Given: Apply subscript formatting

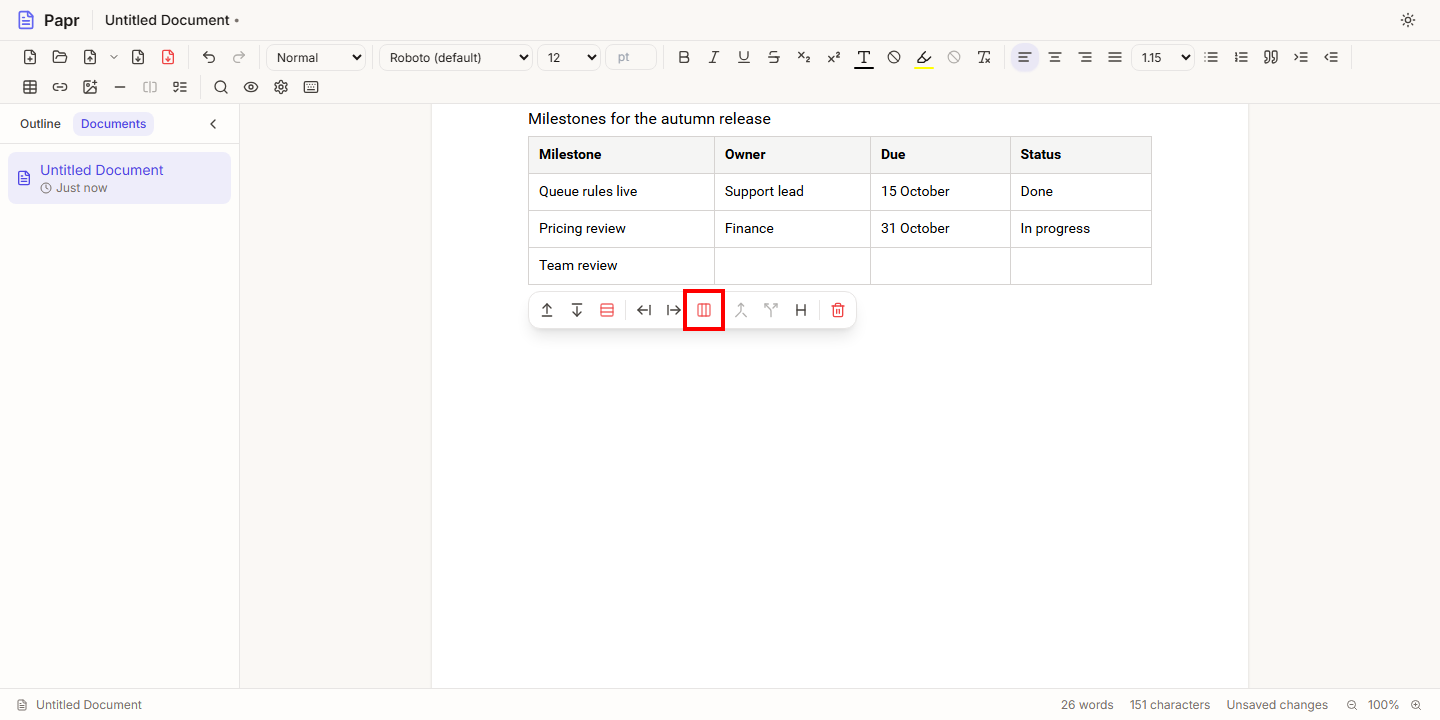Looking at the screenshot, I should 804,57.
